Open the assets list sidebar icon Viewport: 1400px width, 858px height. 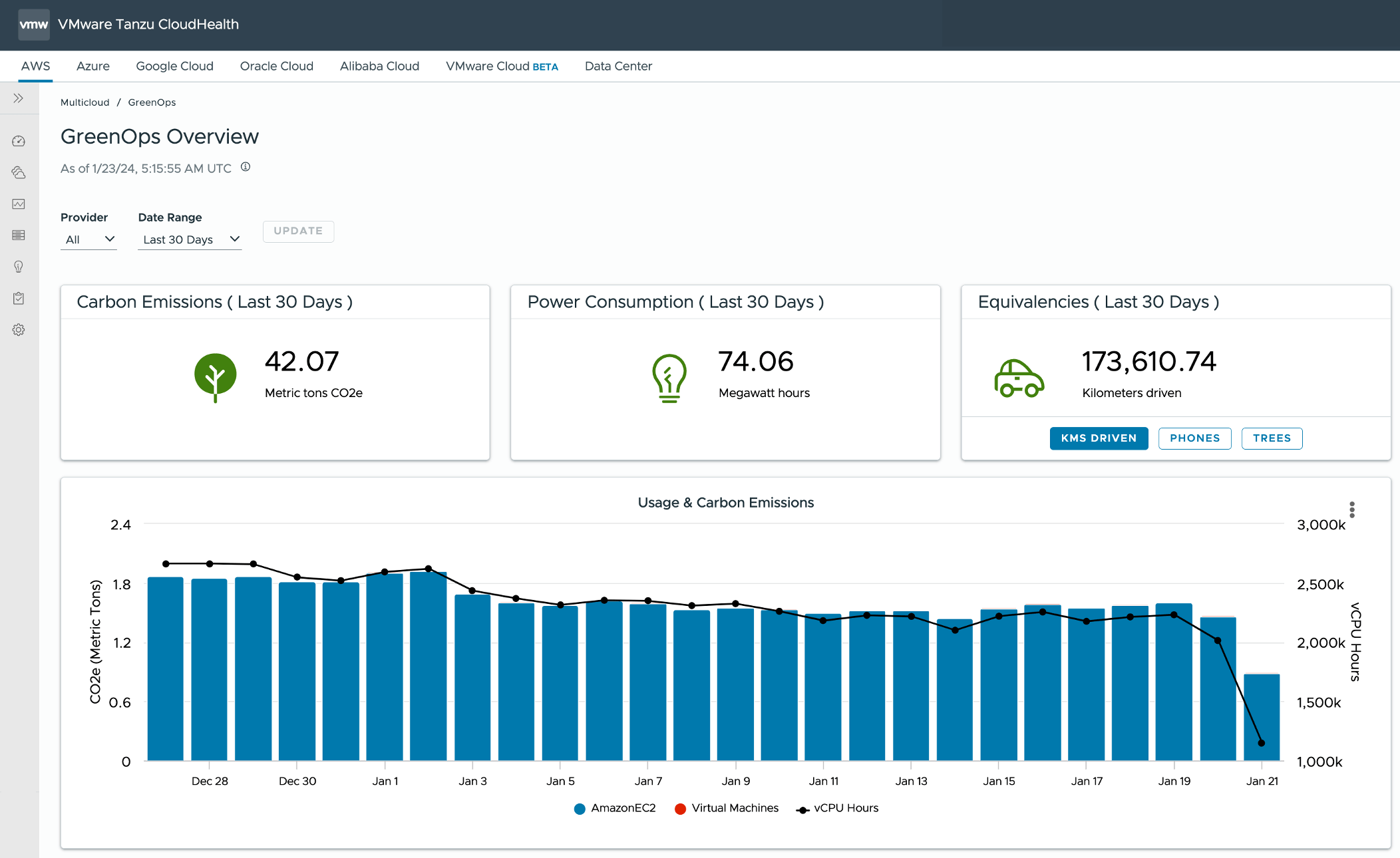coord(19,235)
